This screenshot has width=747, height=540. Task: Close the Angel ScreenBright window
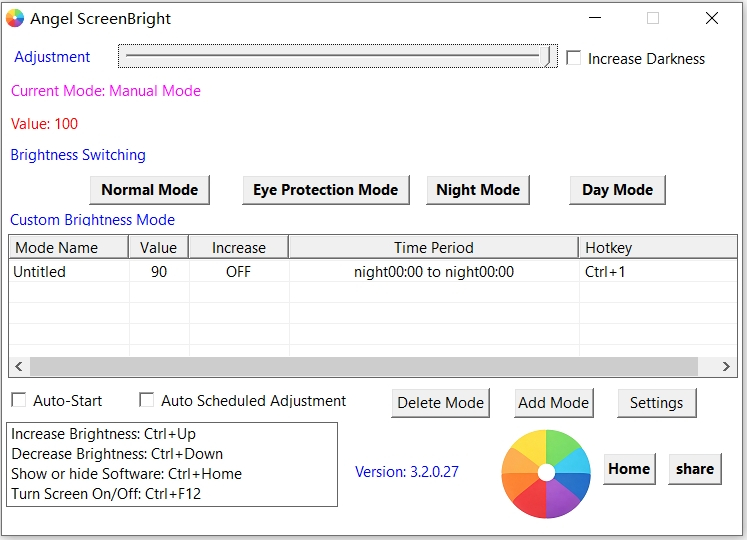coord(712,18)
